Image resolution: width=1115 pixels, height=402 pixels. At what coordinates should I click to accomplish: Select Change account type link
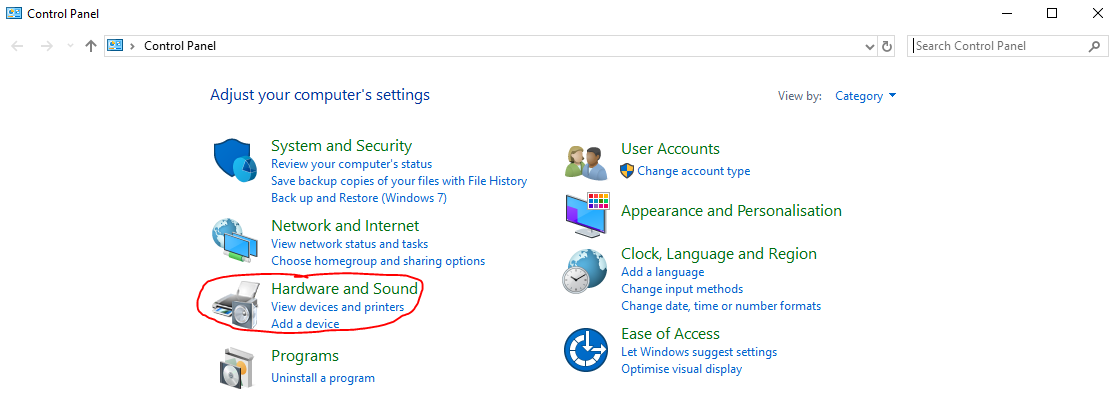point(693,171)
